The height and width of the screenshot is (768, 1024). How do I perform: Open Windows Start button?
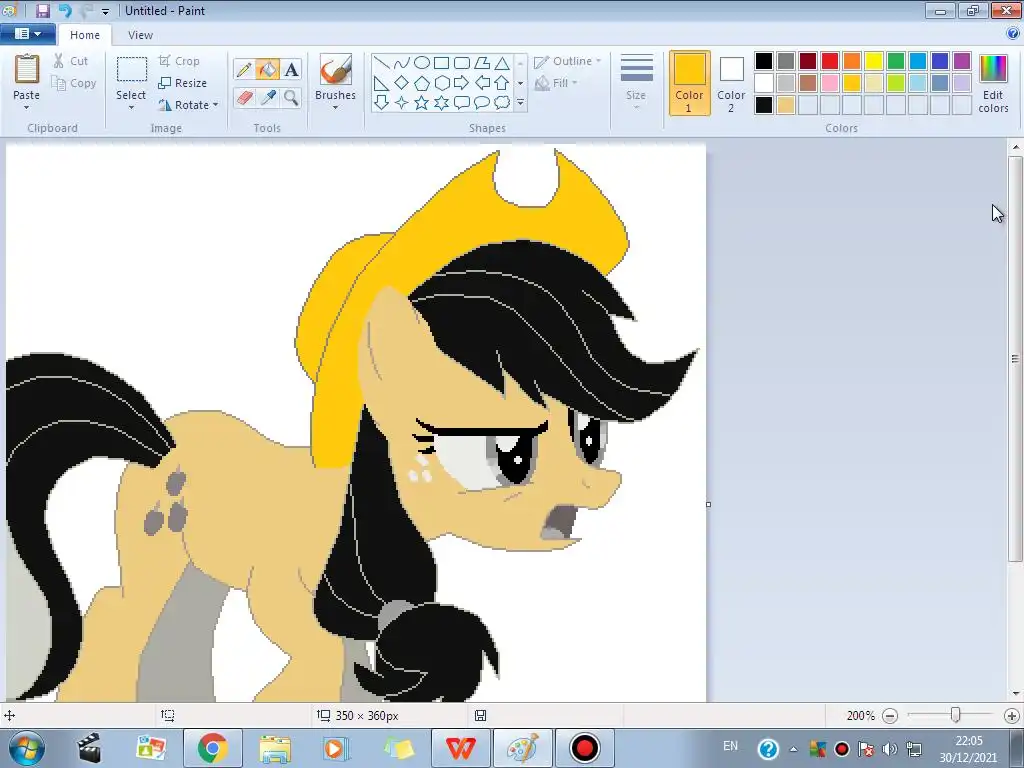coord(26,748)
